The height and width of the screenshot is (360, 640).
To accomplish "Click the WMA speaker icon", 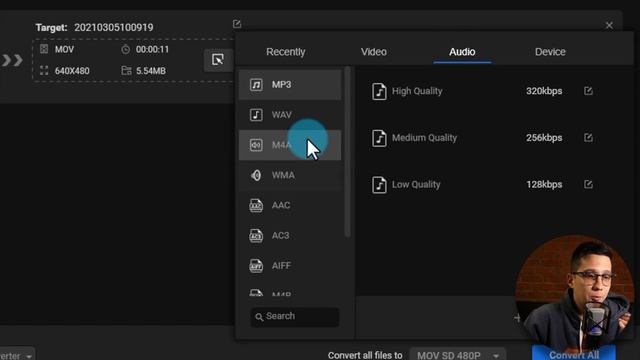I will click(x=256, y=175).
